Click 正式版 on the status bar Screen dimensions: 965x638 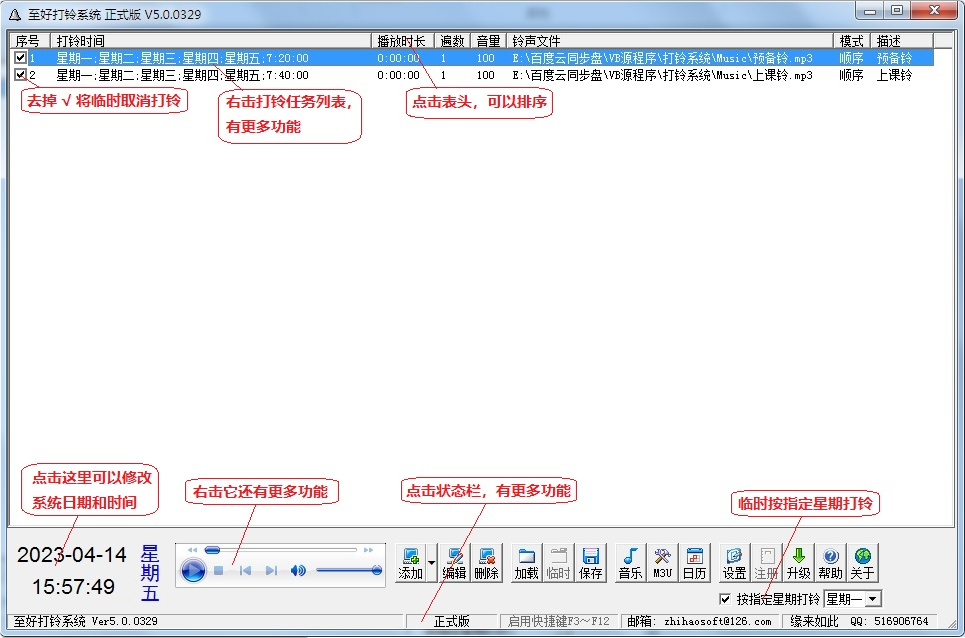pyautogui.click(x=453, y=620)
